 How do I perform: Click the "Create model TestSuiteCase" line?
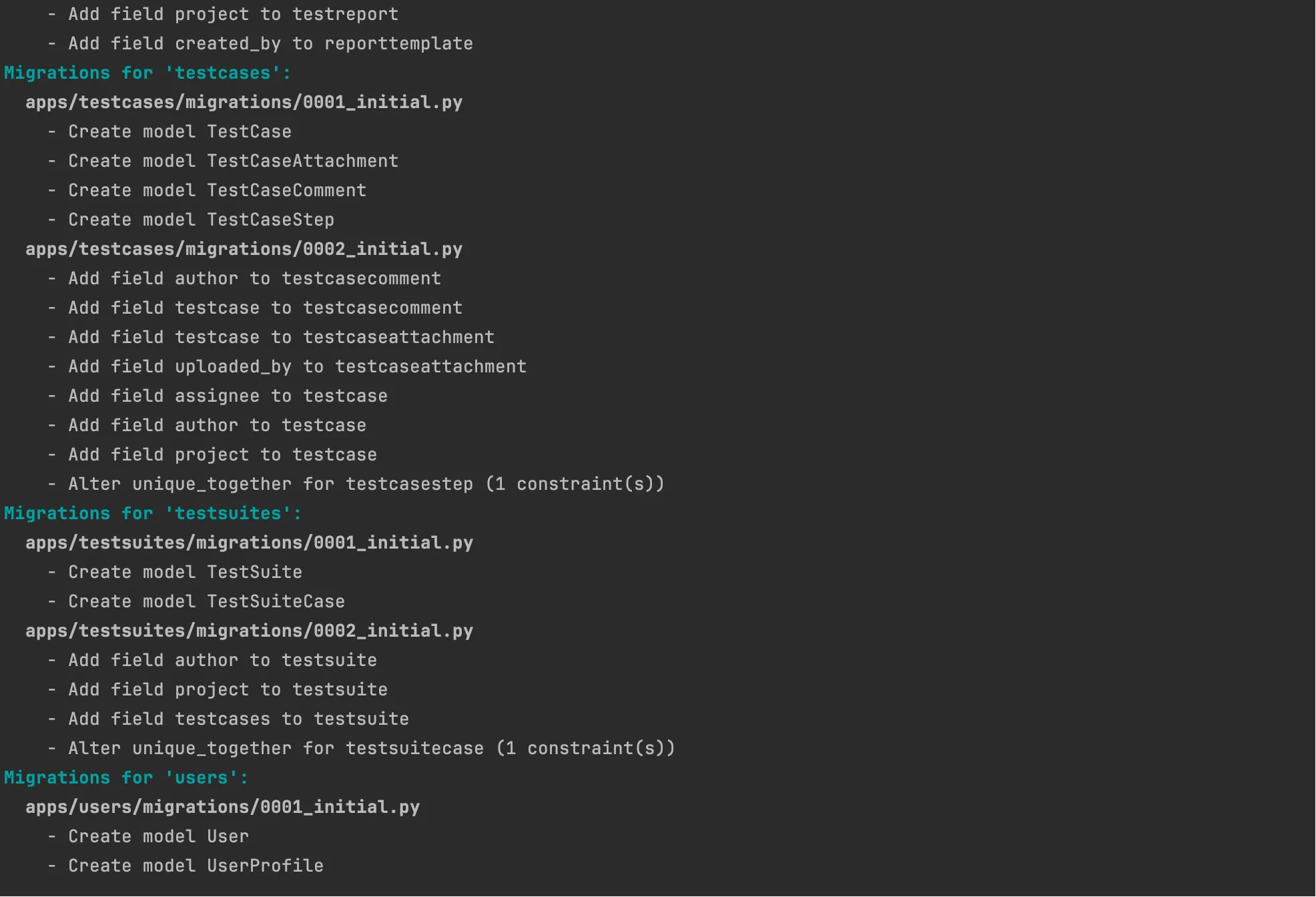pos(206,601)
